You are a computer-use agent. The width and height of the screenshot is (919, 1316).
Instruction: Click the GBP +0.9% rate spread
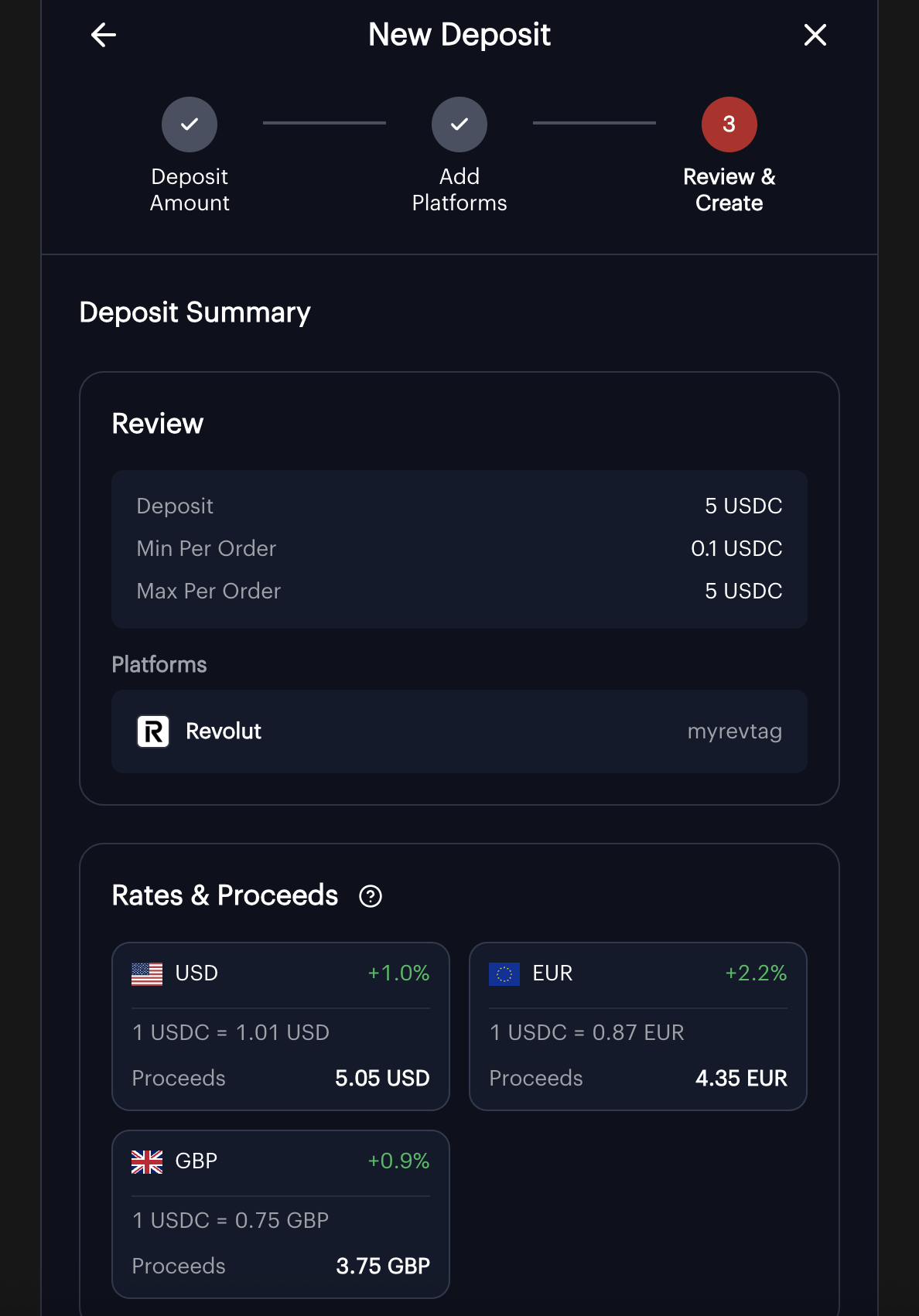tap(398, 1161)
